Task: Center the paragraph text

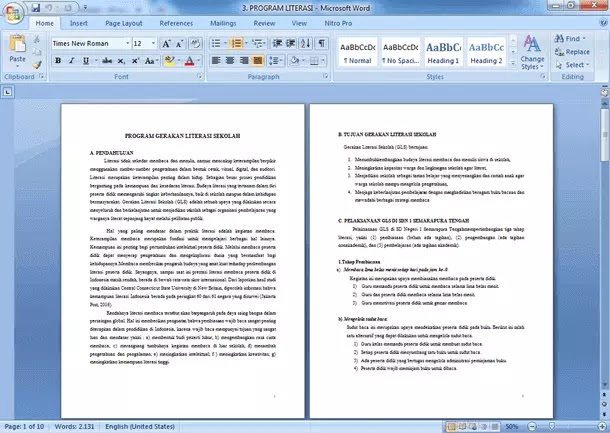Action: [x=230, y=61]
